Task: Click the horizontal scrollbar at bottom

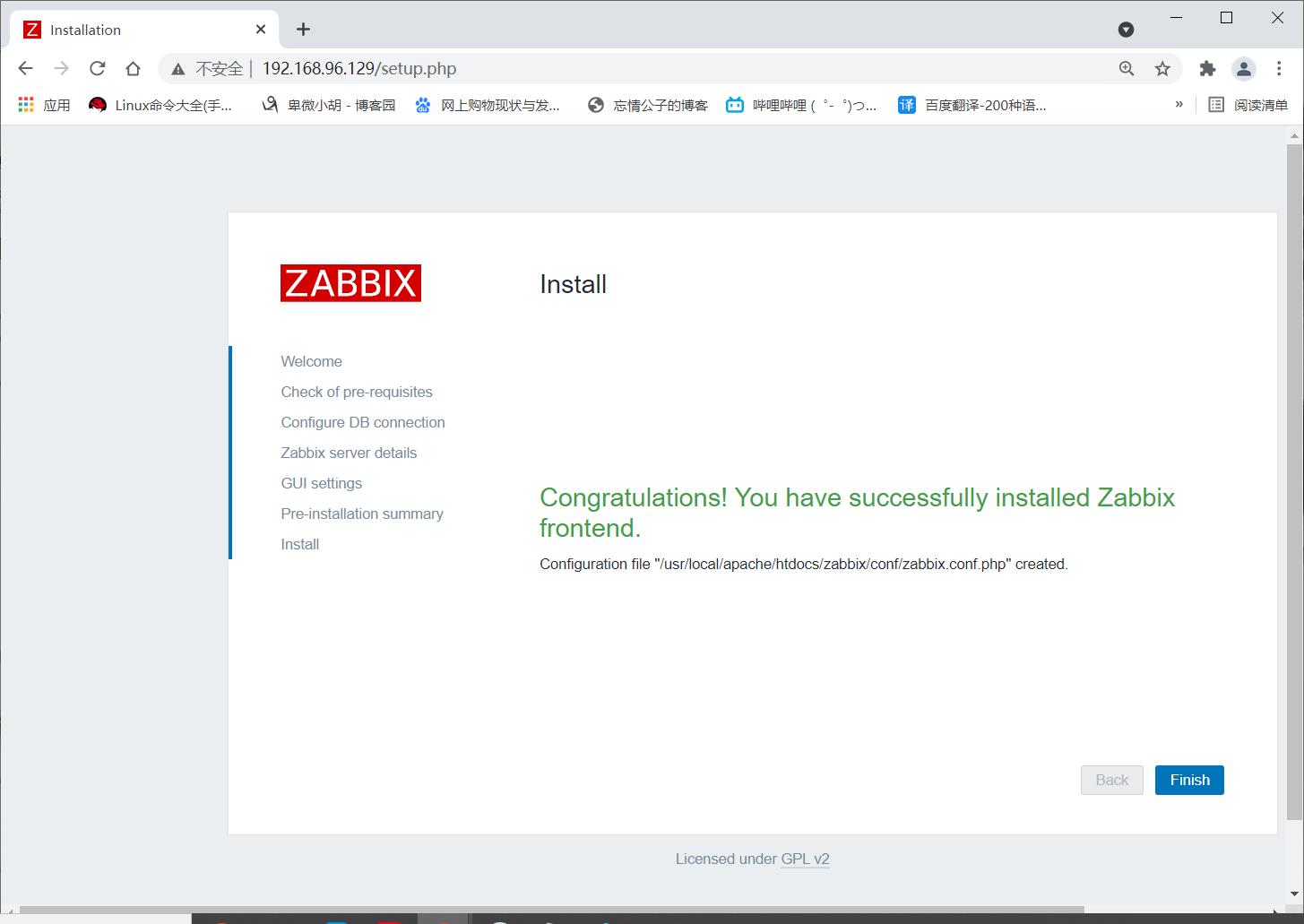Action: tap(551, 909)
